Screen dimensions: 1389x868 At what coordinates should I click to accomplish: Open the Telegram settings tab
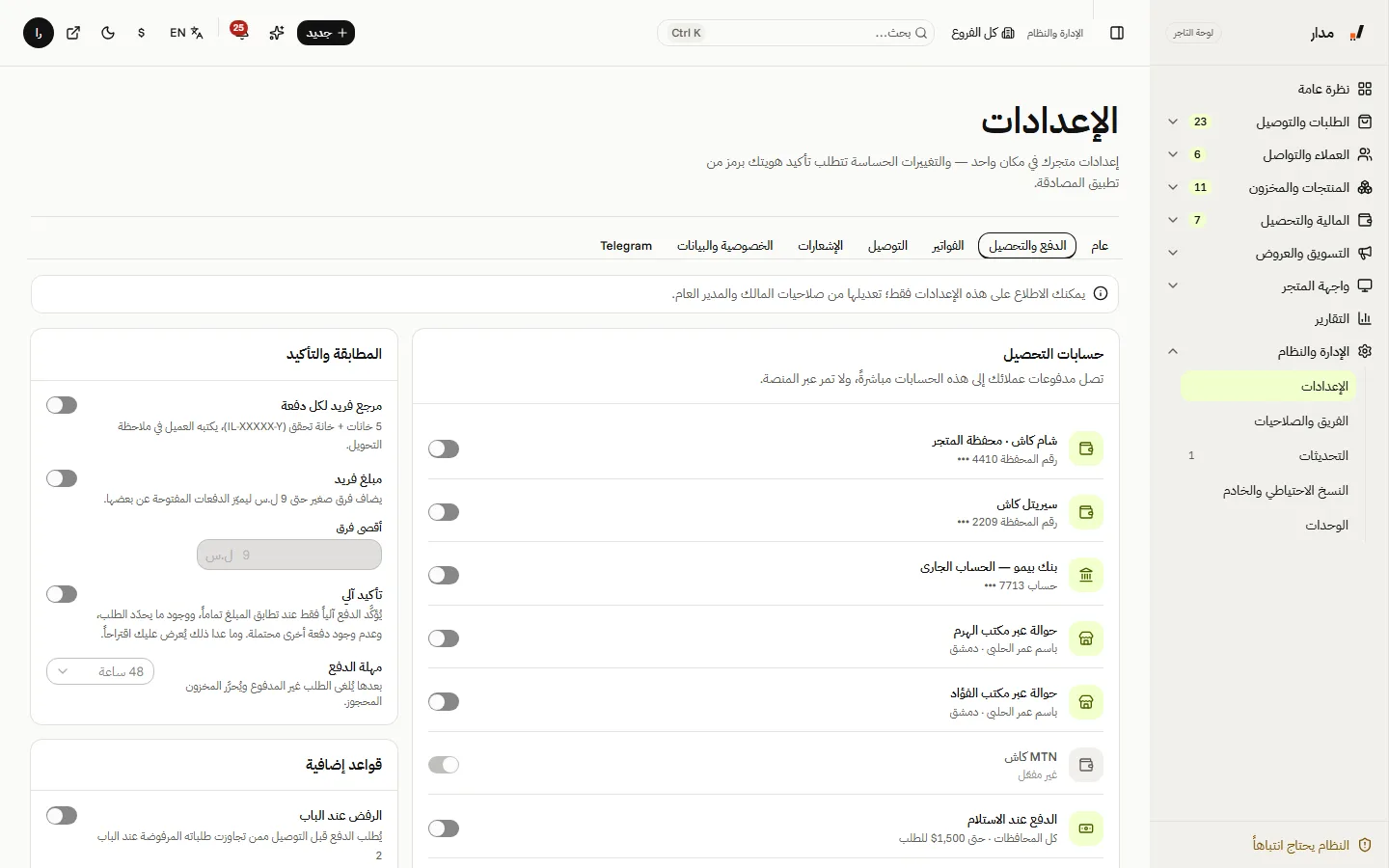click(626, 246)
